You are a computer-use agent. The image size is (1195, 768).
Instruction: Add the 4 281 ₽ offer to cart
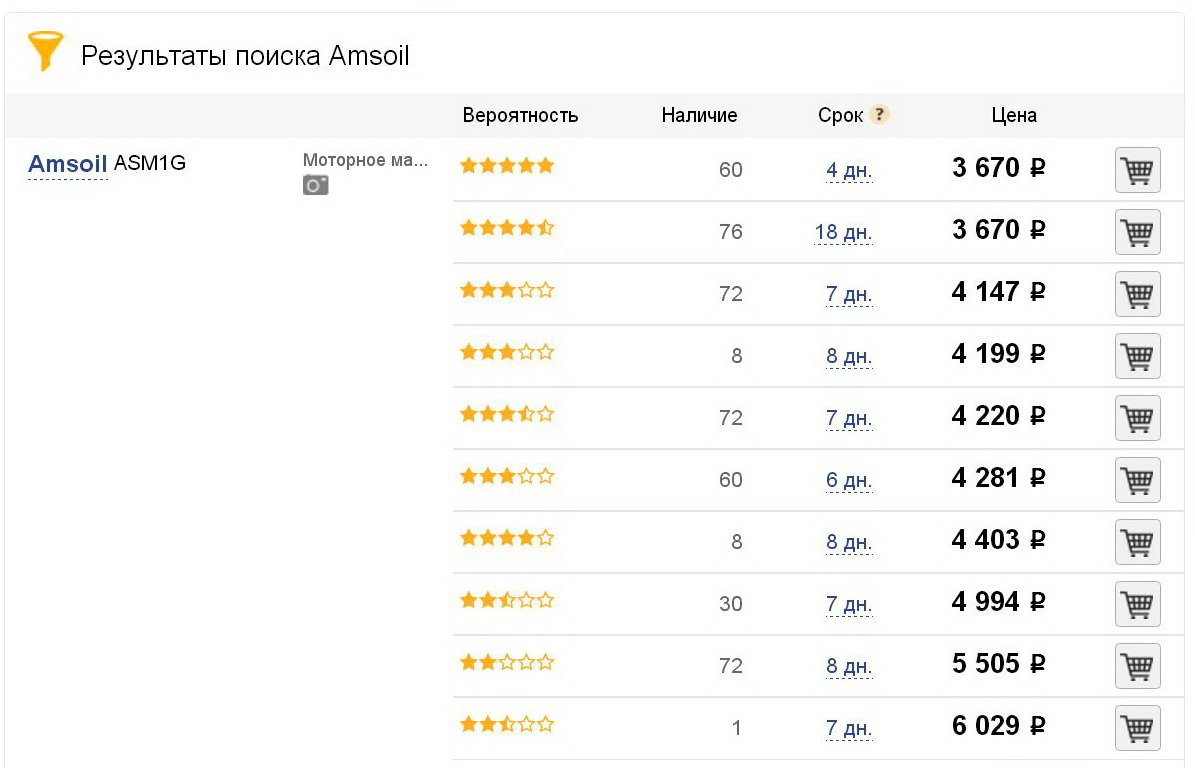(x=1138, y=480)
